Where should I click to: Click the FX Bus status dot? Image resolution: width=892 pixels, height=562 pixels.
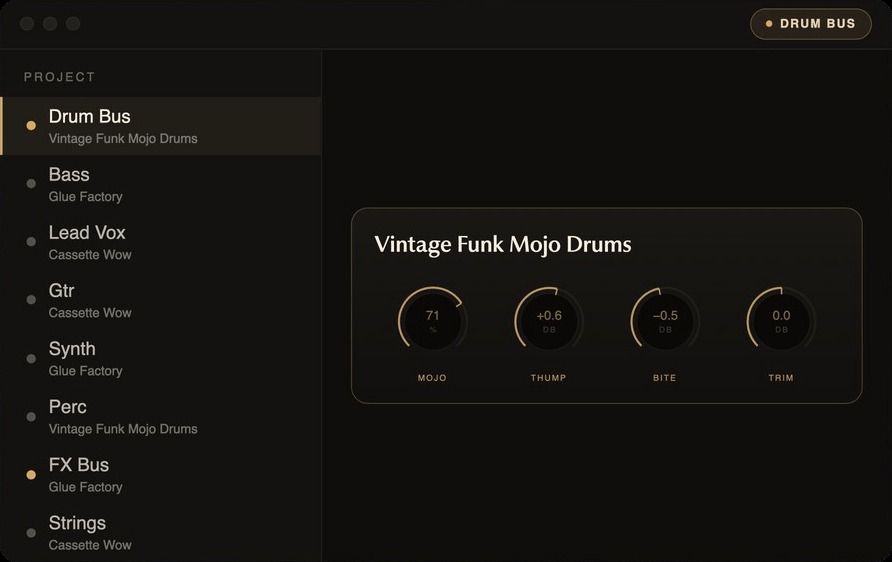point(31,474)
